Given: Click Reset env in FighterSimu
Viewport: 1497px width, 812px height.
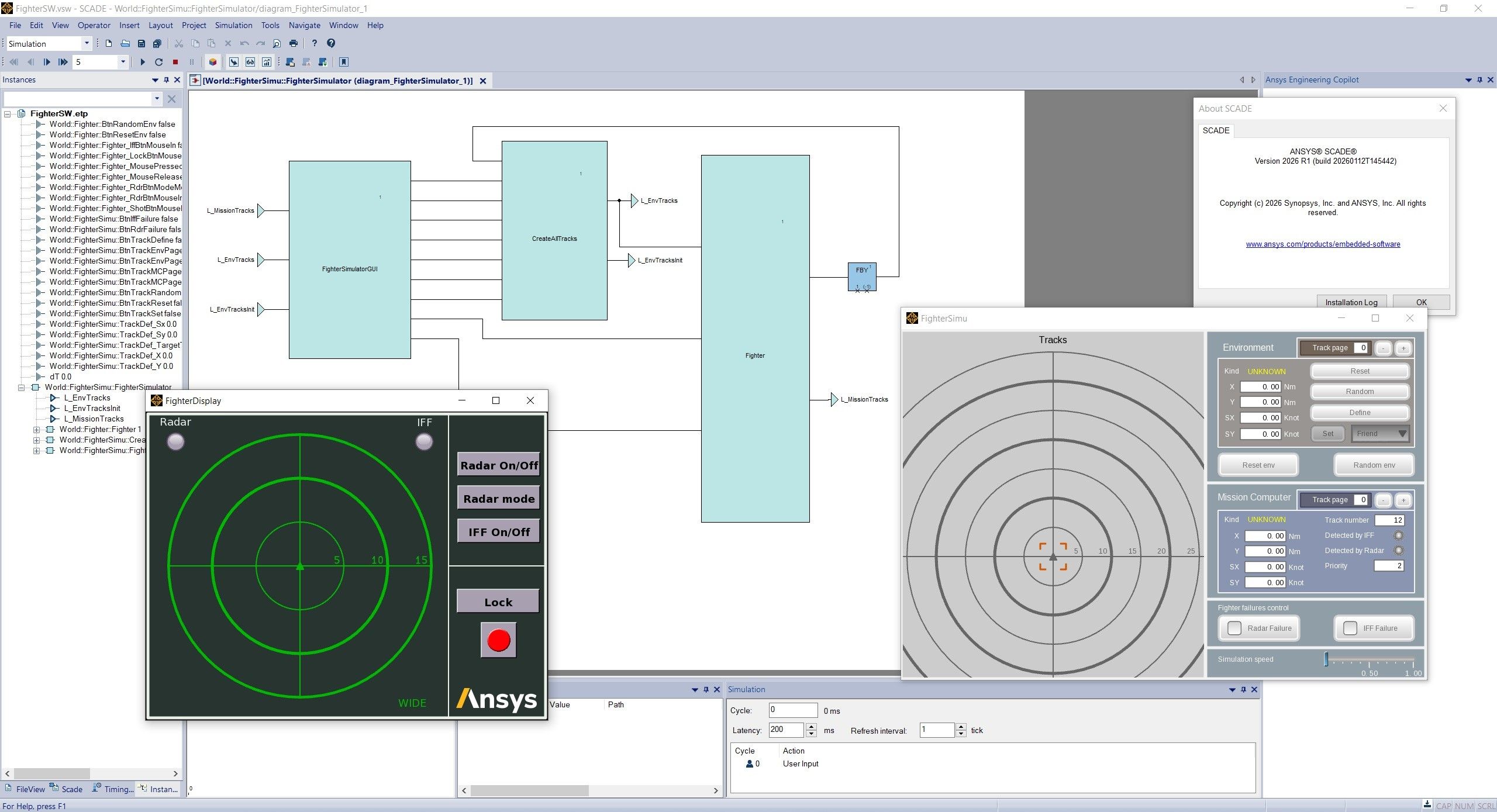Looking at the screenshot, I should click(x=1258, y=465).
